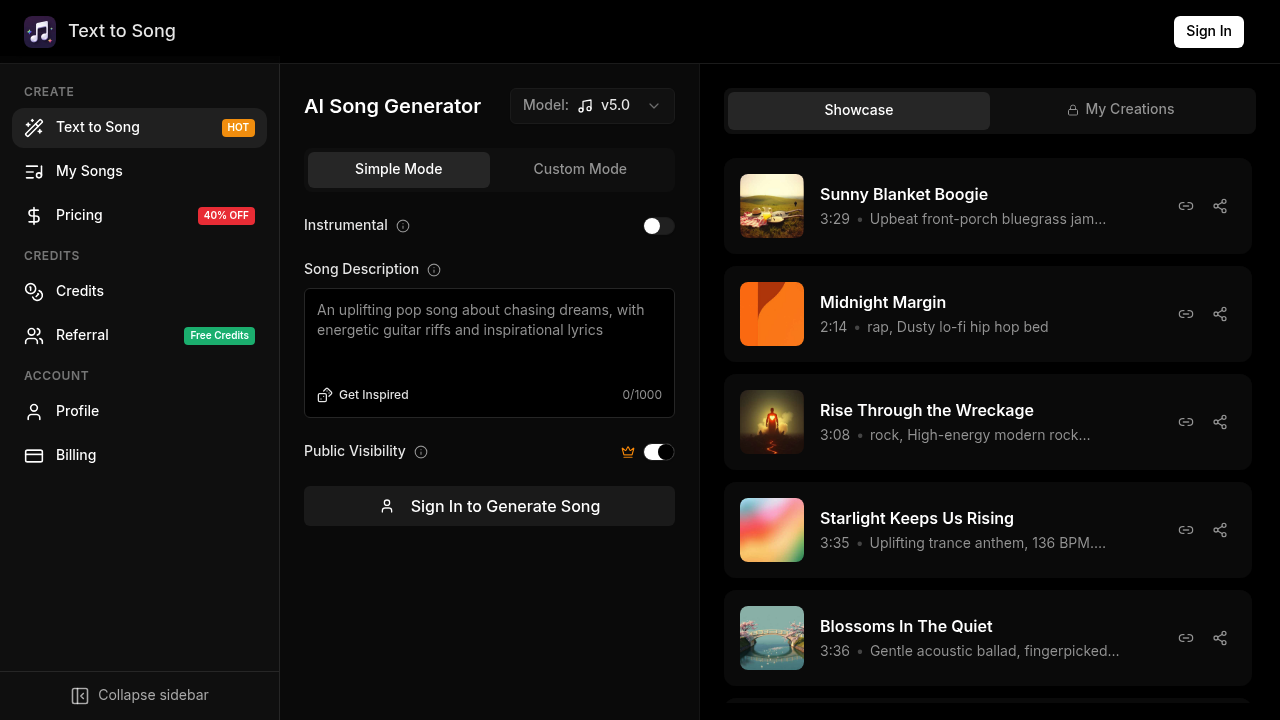Switch to Custom Mode

580,169
